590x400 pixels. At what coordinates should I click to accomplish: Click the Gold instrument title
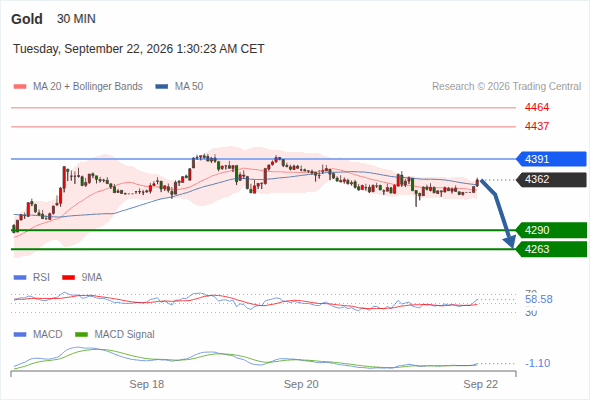(27, 19)
